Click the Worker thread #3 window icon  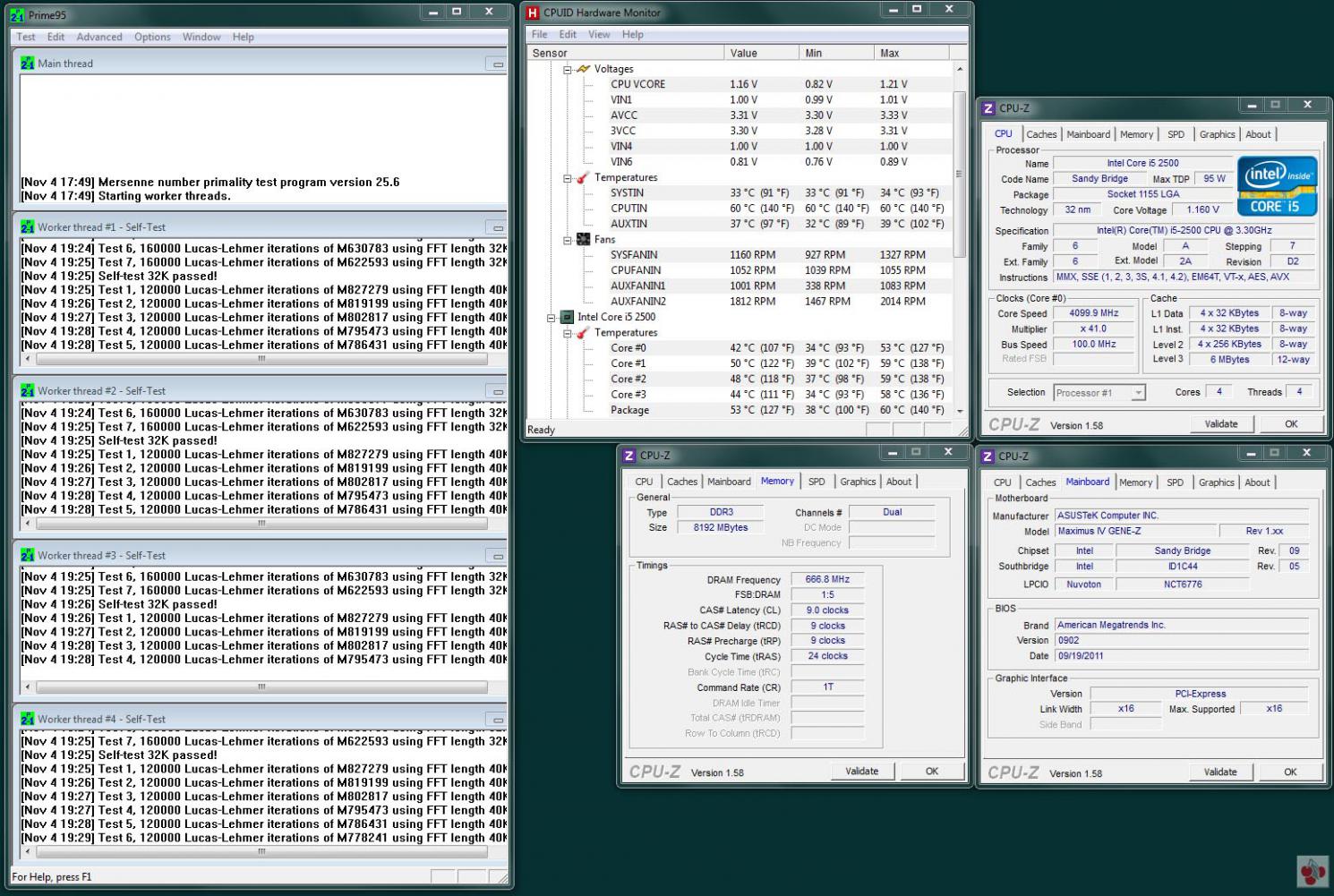[27, 556]
